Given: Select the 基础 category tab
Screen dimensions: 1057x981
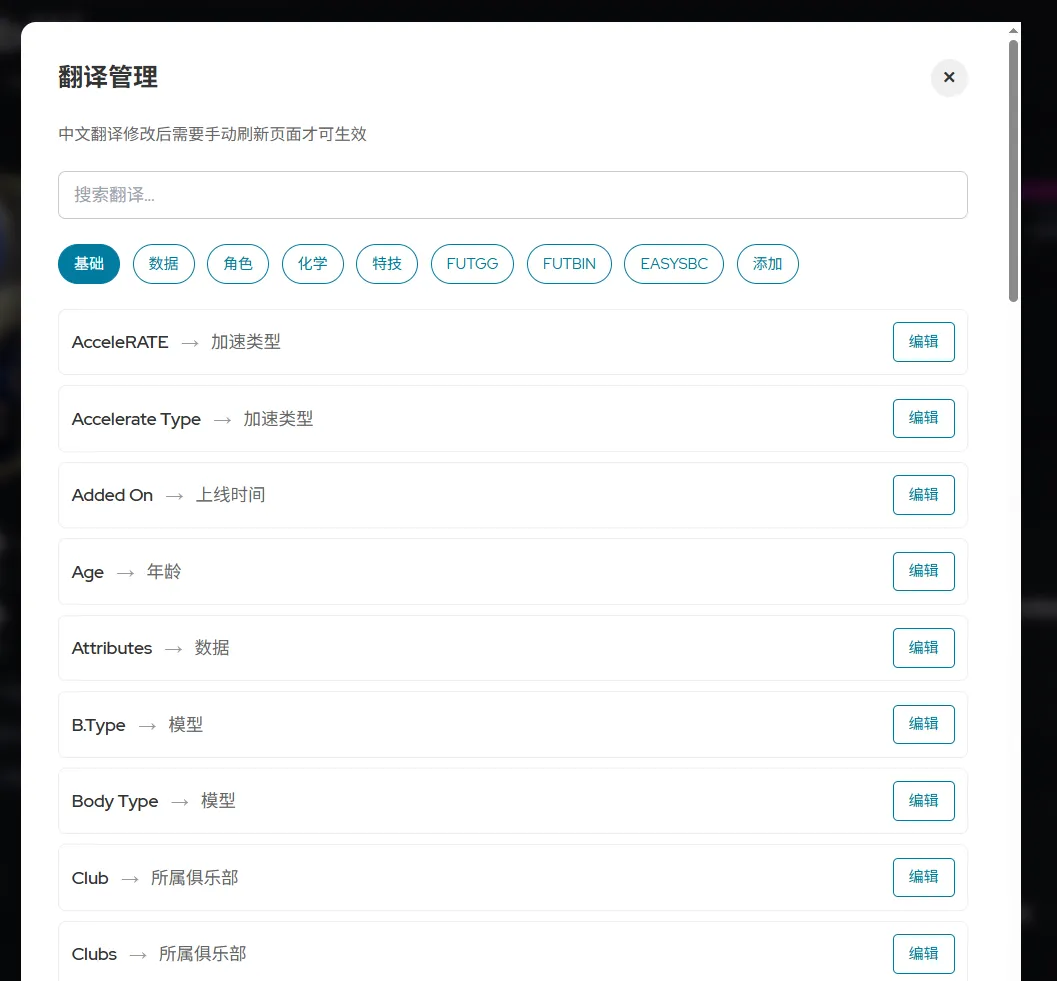Looking at the screenshot, I should [x=89, y=264].
